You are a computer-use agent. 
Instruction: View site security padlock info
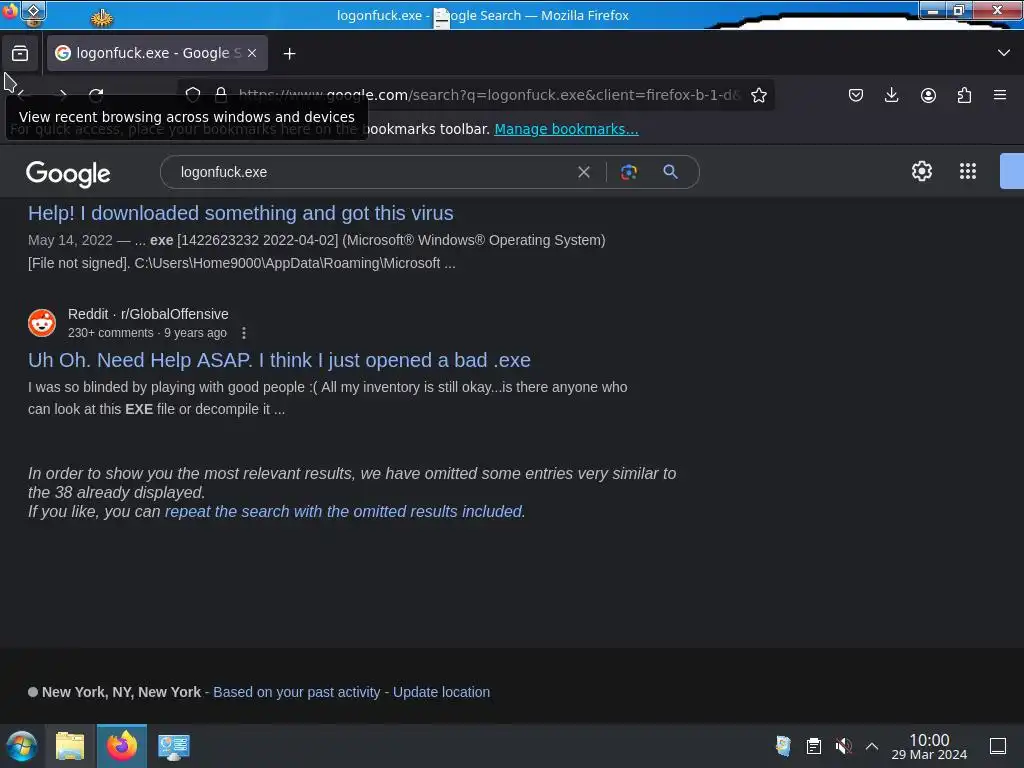(221, 95)
